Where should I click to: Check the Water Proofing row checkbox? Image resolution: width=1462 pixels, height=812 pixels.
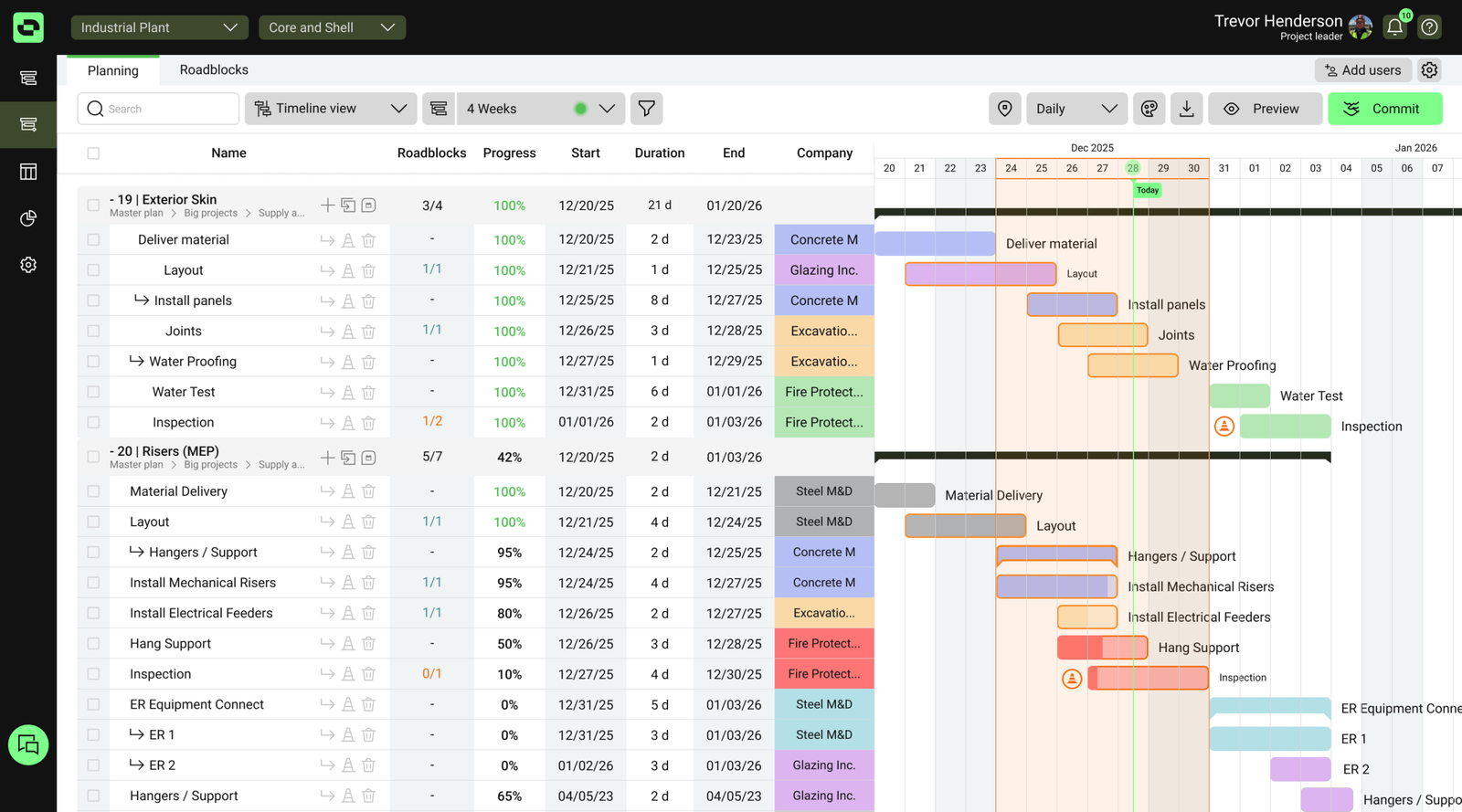click(93, 362)
